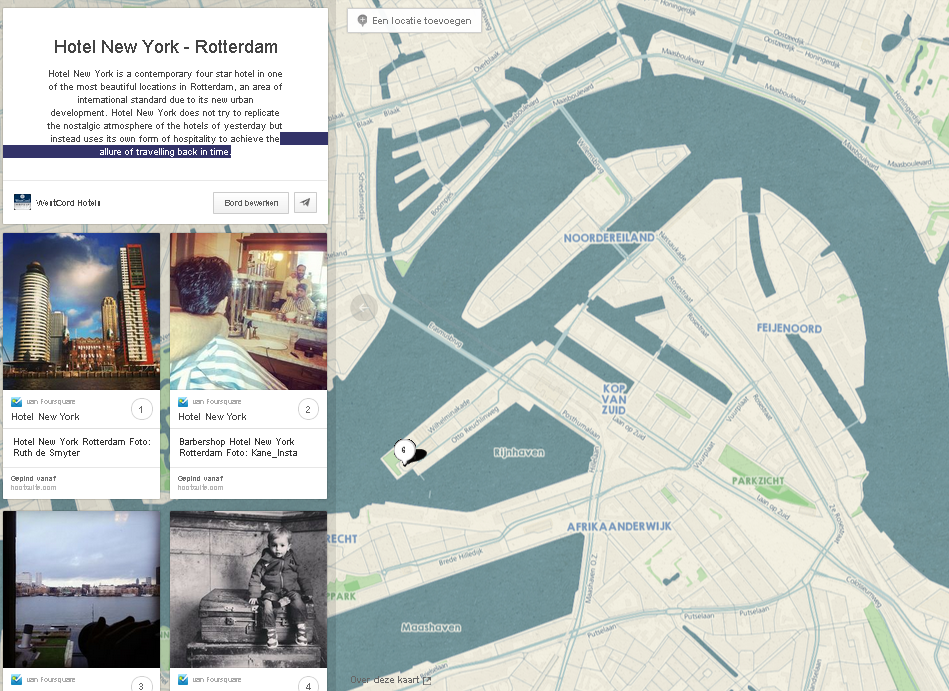Click the board title 'Hotel New York - Rotterdam'
The height and width of the screenshot is (691, 949).
pyautogui.click(x=166, y=47)
